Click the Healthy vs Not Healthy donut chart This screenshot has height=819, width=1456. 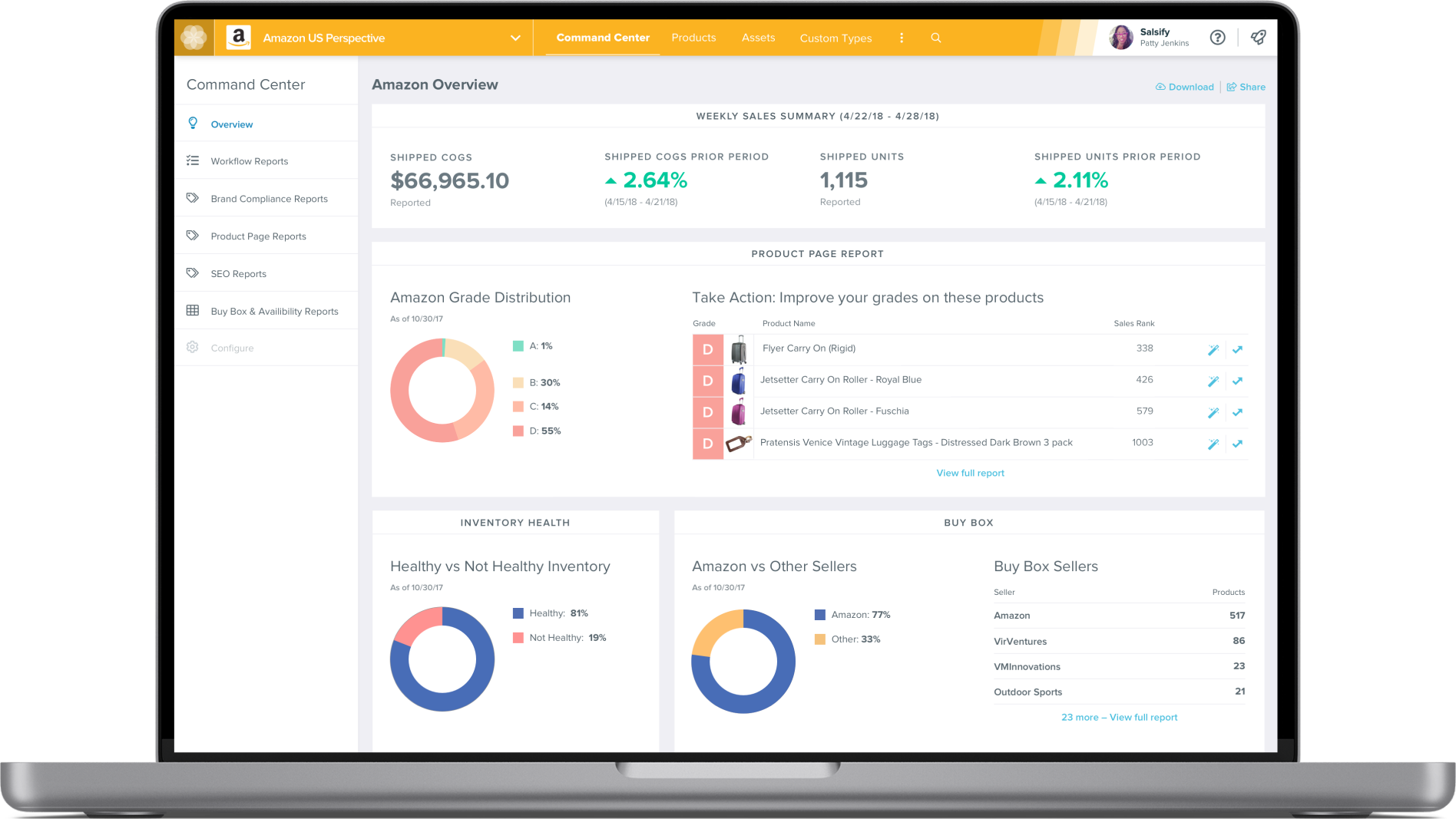[x=442, y=659]
